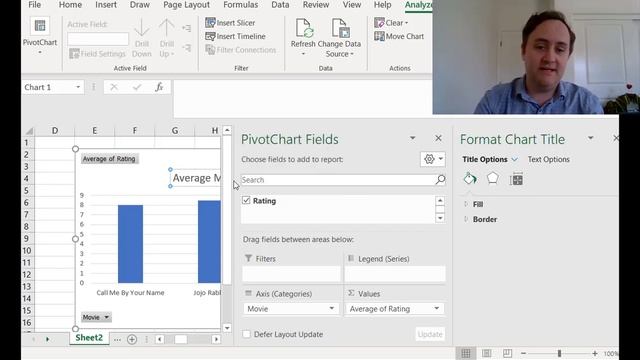Select the Sheet2 tab
The width and height of the screenshot is (640, 360).
(89, 338)
